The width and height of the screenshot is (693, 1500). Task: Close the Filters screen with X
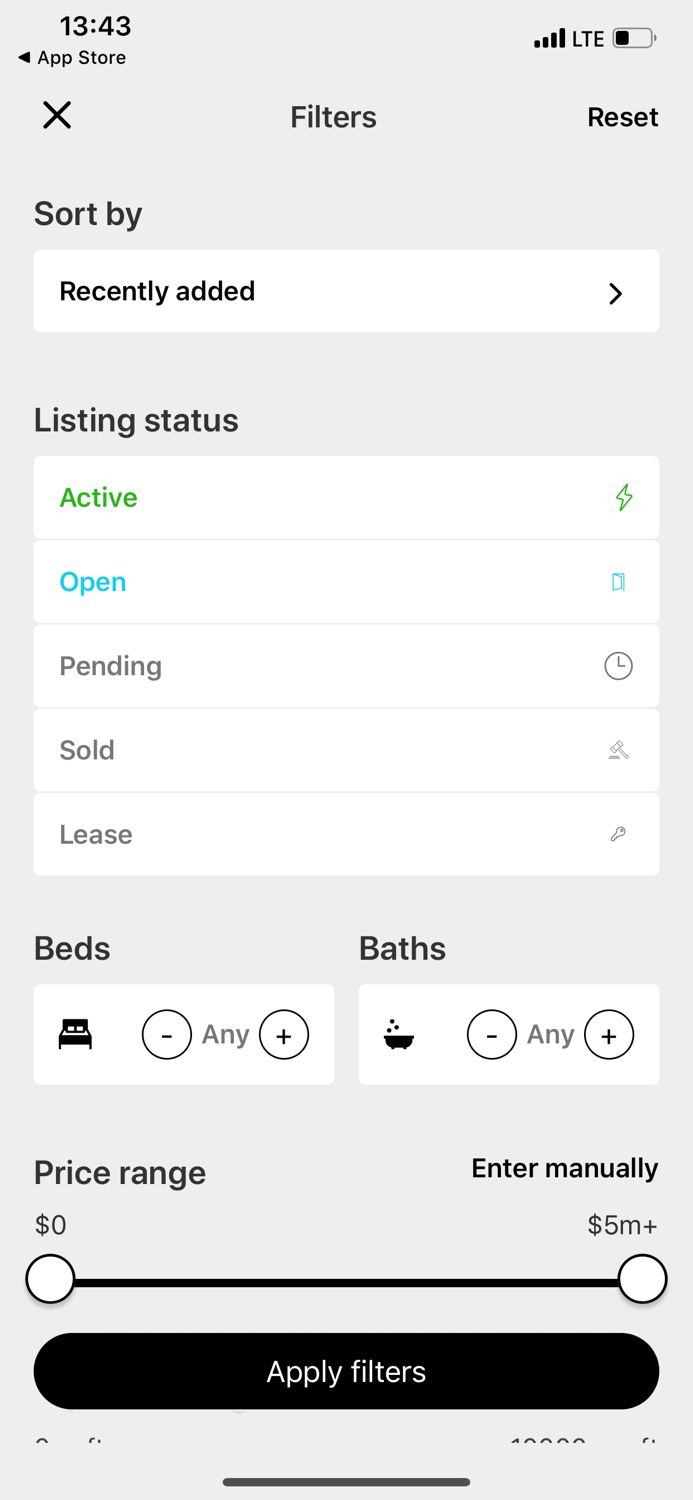(x=57, y=116)
